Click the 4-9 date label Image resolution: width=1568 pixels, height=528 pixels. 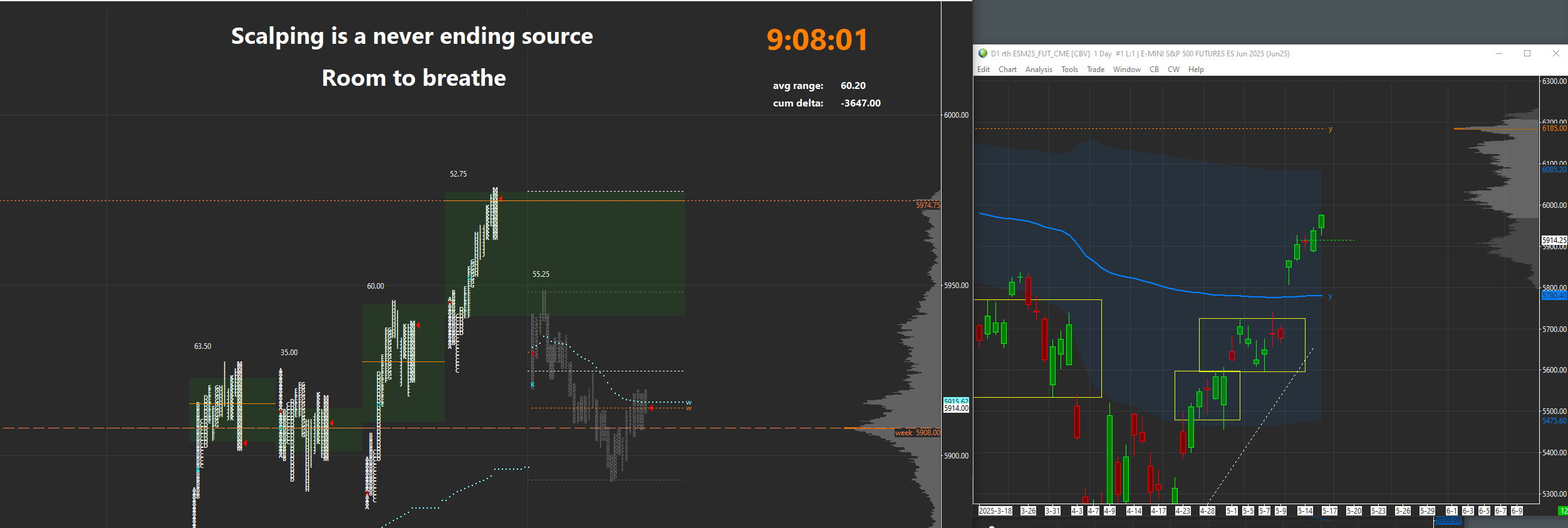click(1109, 511)
